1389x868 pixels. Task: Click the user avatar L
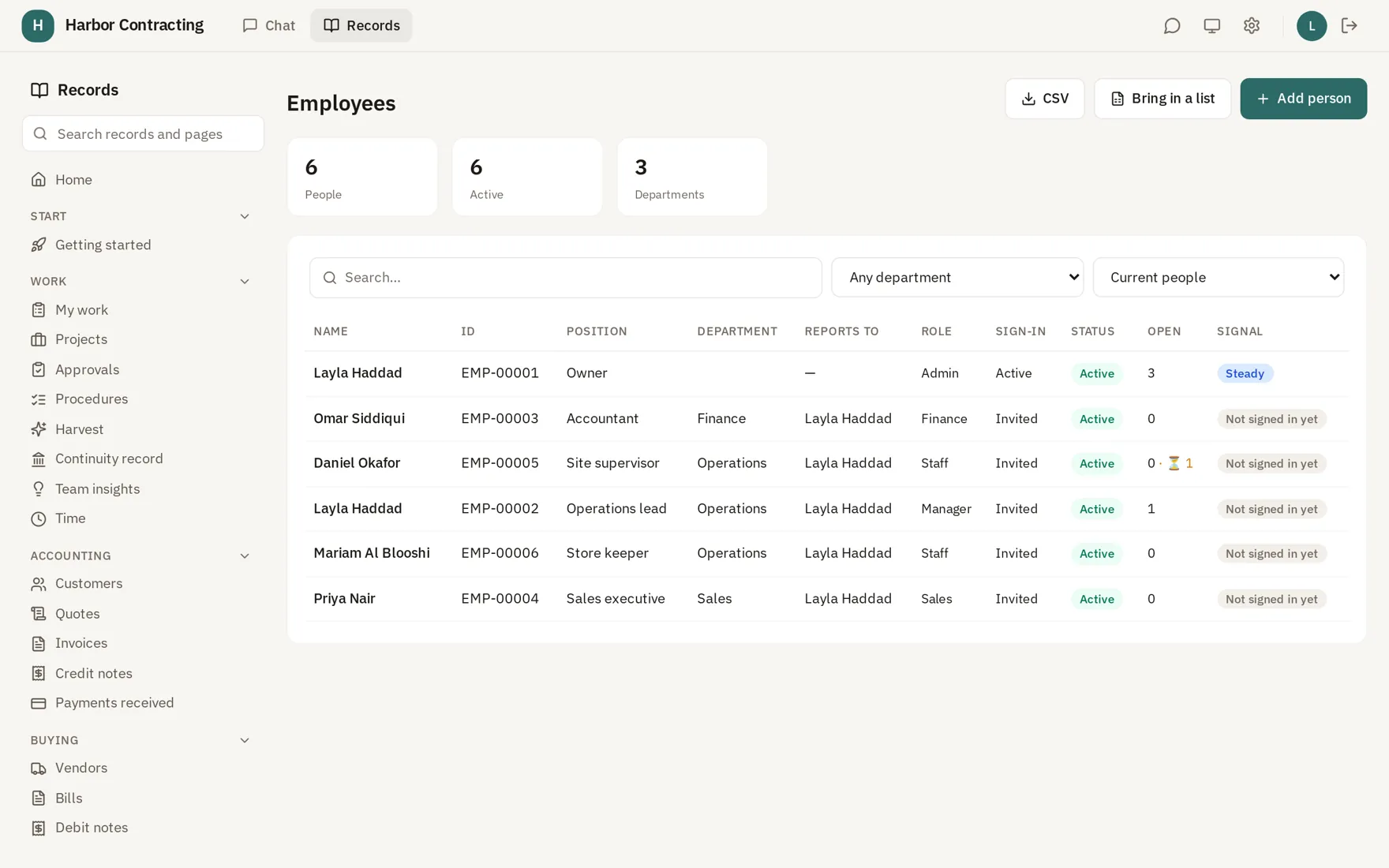point(1312,26)
